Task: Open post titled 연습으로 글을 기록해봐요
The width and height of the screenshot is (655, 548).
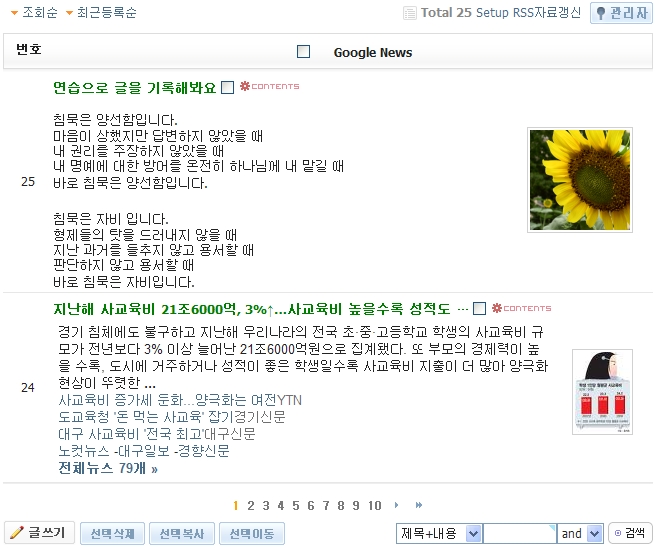Action: [135, 88]
